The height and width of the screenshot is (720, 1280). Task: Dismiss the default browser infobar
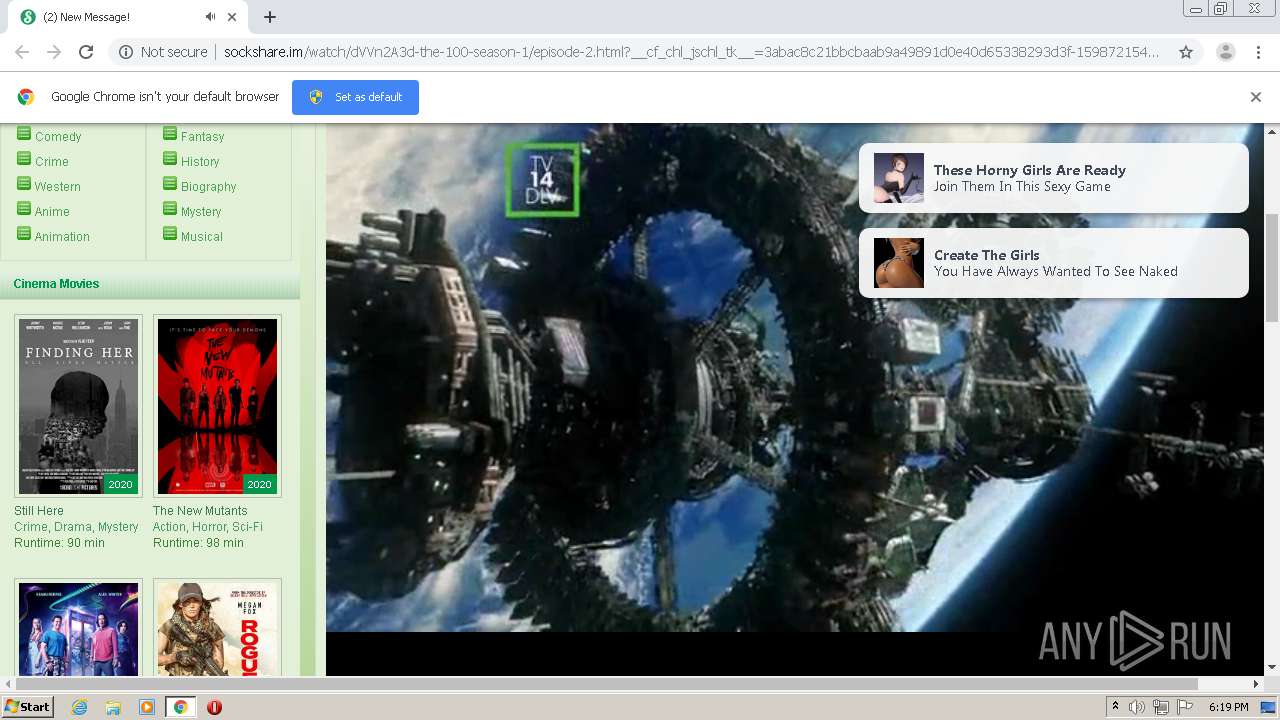pyautogui.click(x=1255, y=97)
